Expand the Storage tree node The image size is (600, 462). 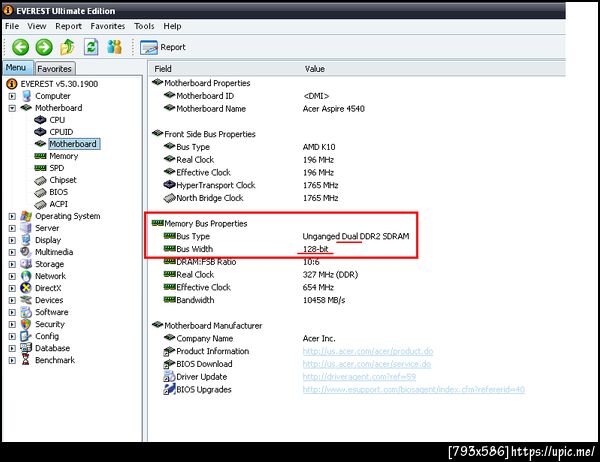pos(12,264)
